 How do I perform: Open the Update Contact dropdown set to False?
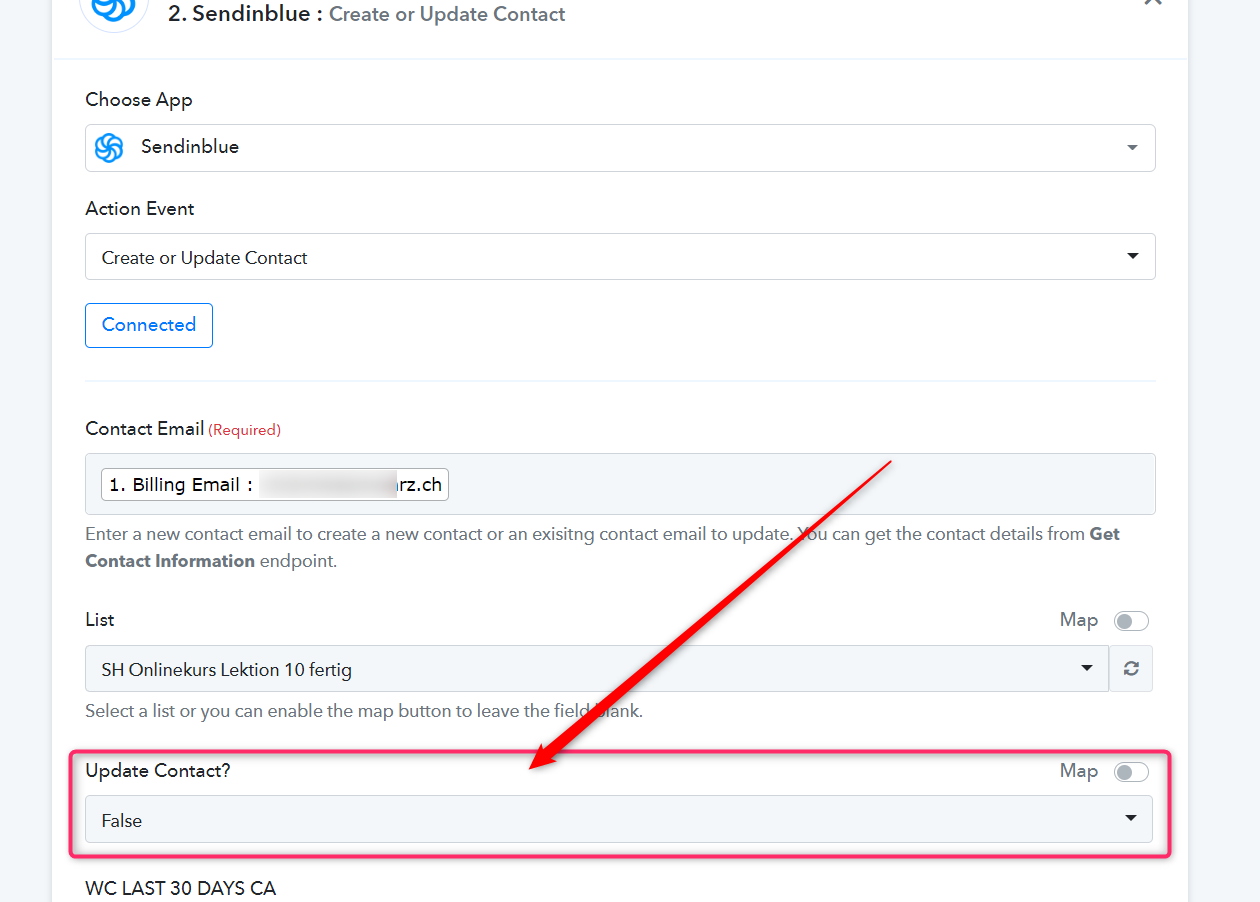(619, 820)
